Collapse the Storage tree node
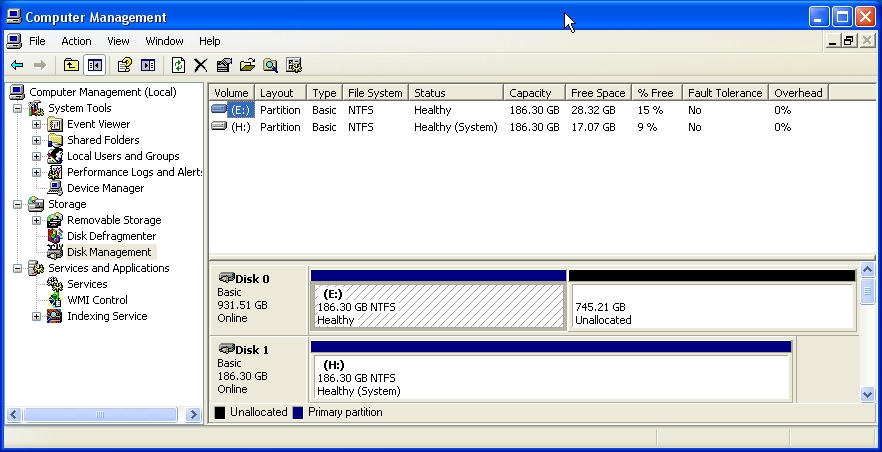This screenshot has height=452, width=882. (x=17, y=205)
